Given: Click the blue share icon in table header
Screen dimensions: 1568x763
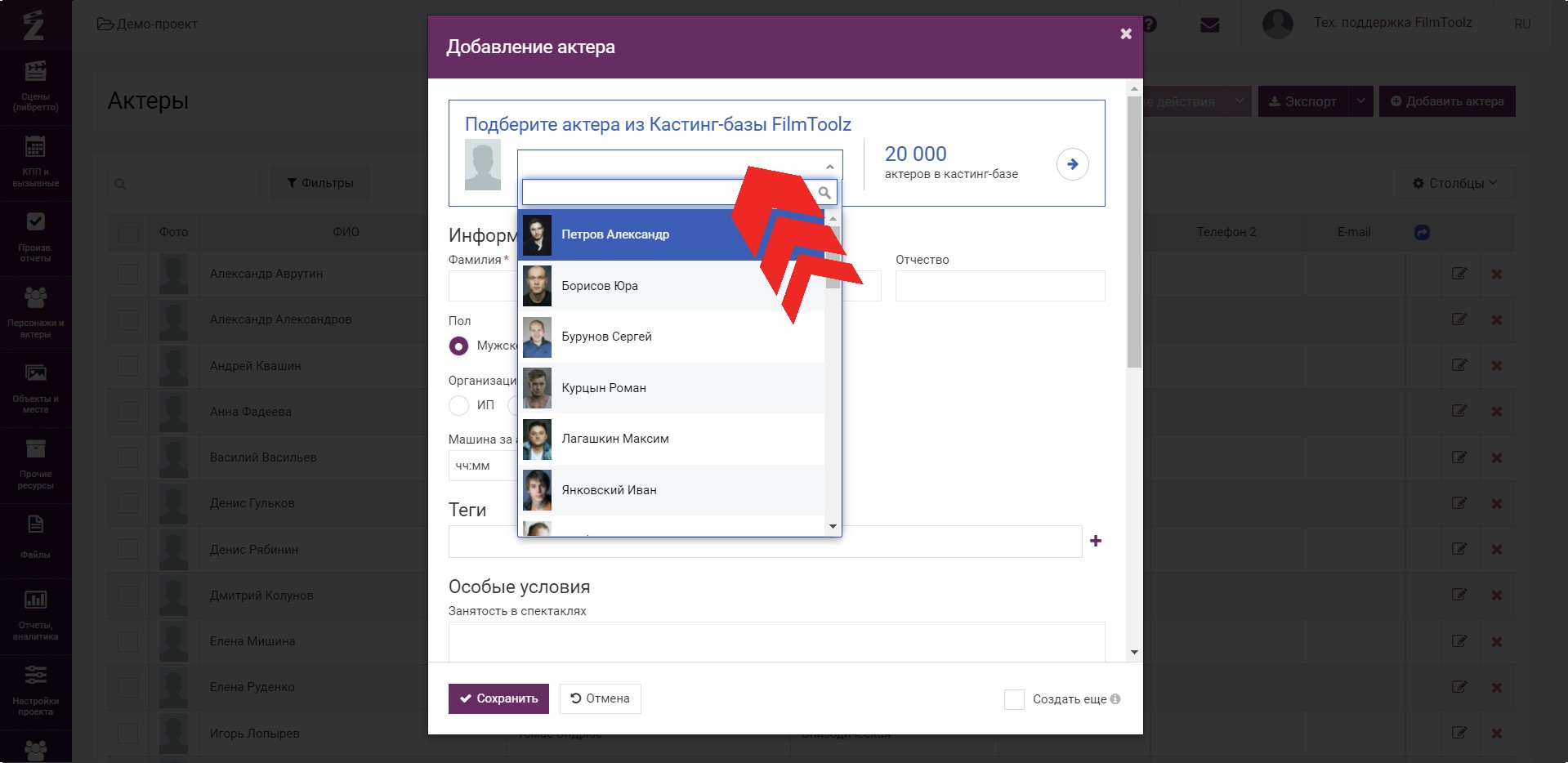Looking at the screenshot, I should click(x=1422, y=232).
